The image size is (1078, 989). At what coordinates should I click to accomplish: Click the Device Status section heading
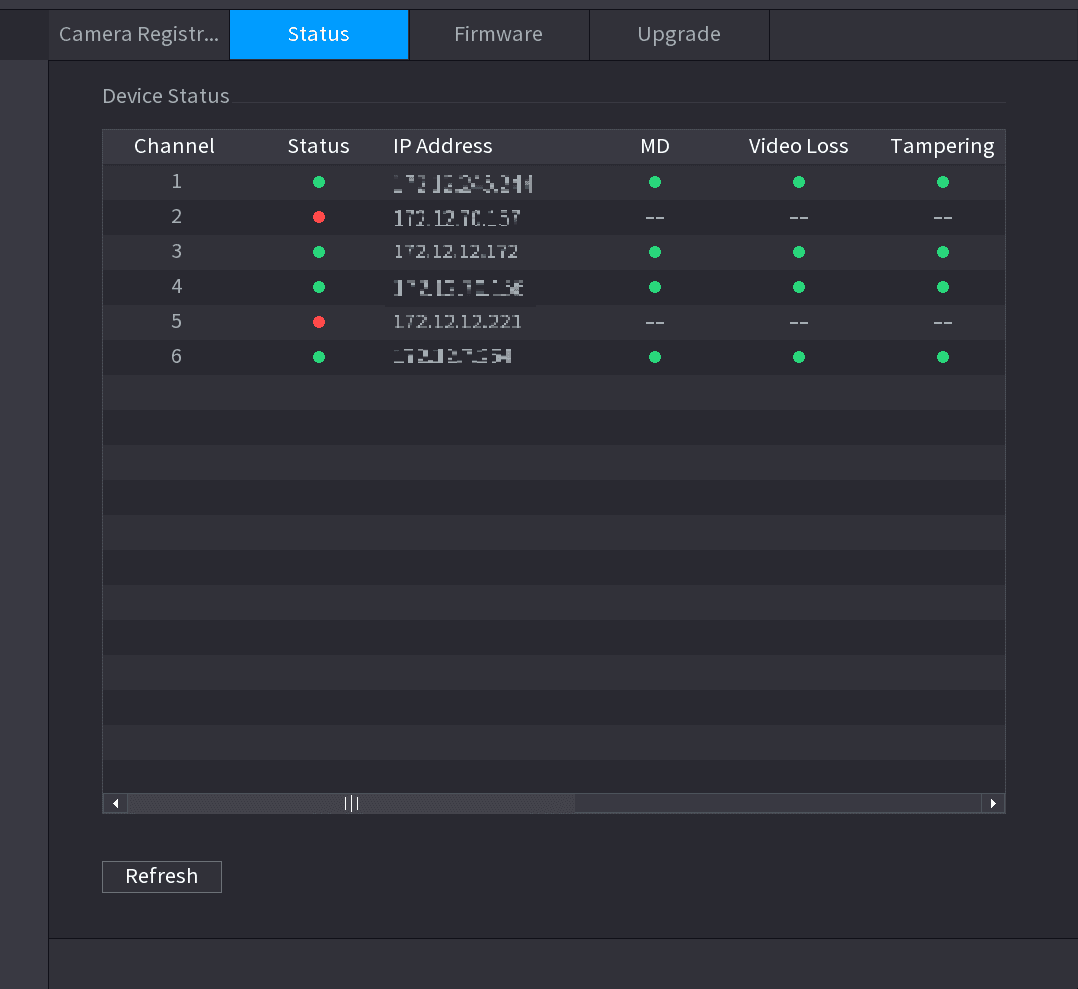pyautogui.click(x=166, y=96)
